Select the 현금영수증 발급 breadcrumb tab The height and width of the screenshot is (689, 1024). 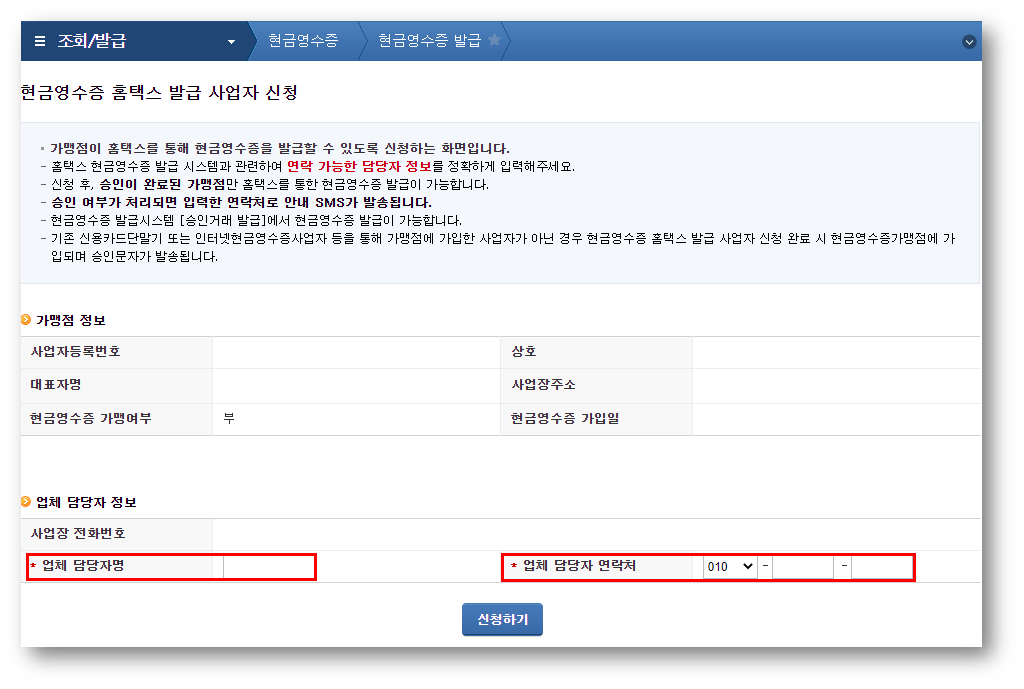click(430, 40)
